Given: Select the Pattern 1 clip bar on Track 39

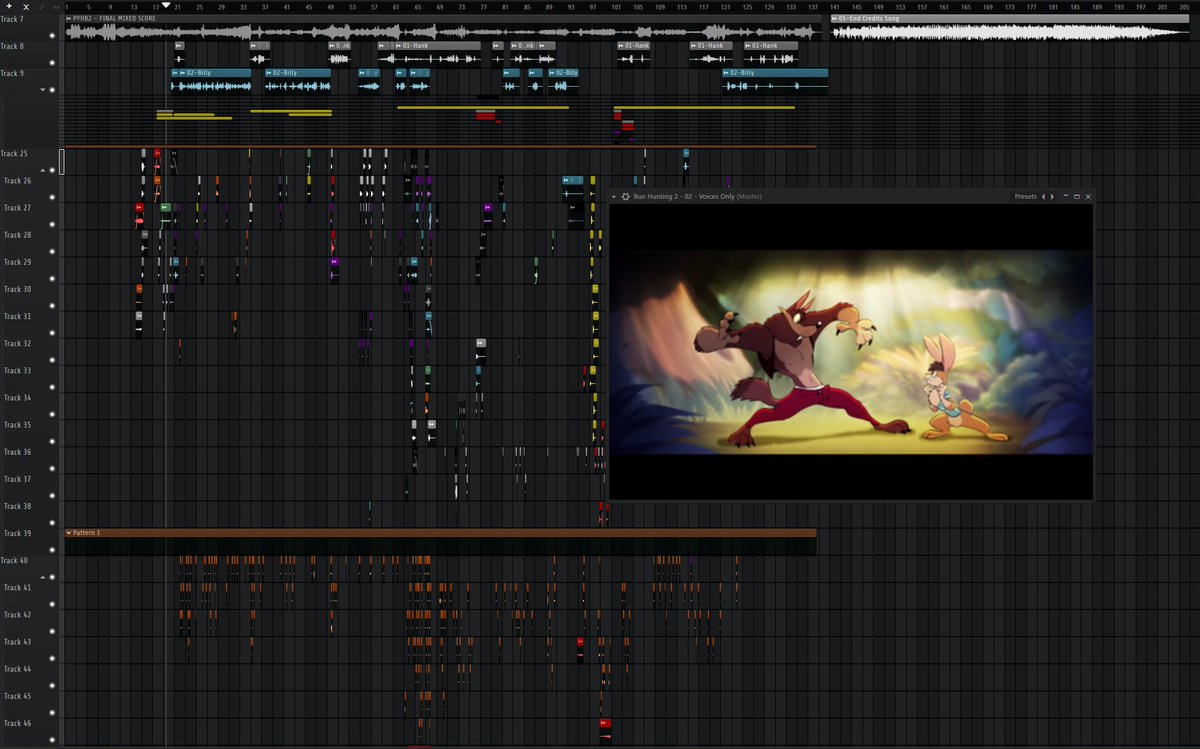Looking at the screenshot, I should [x=440, y=533].
